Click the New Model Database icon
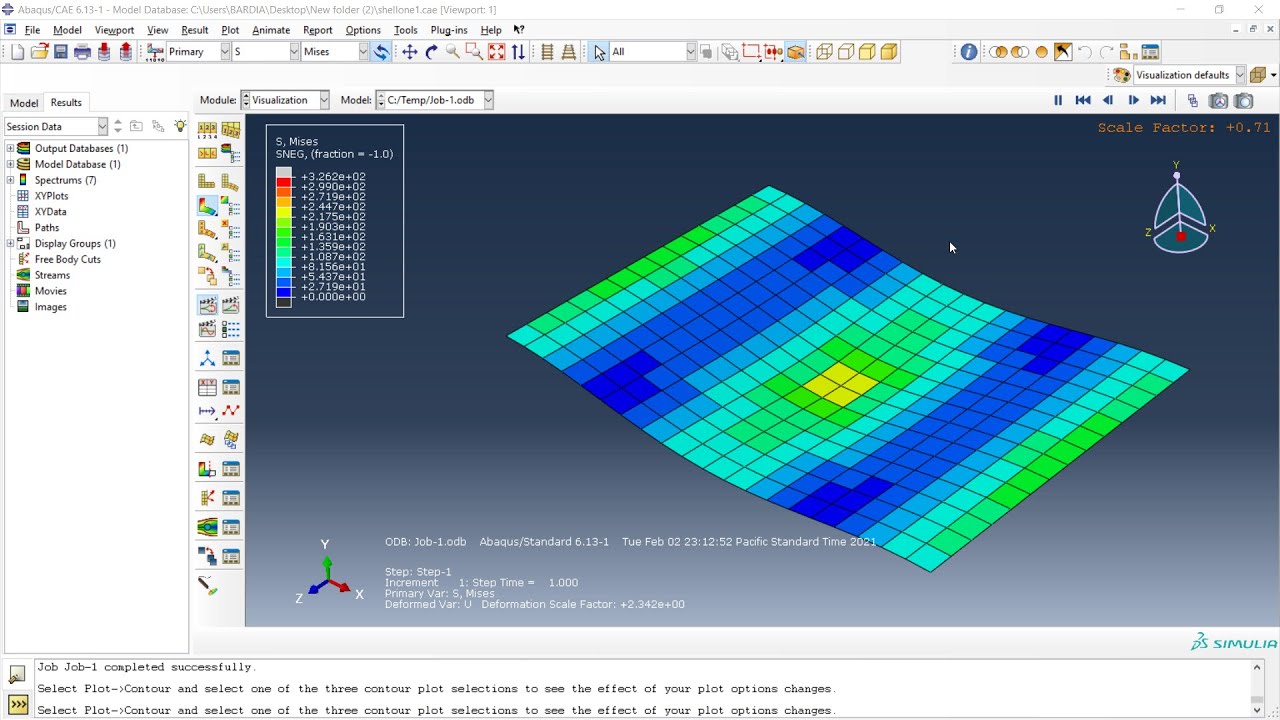Image resolution: width=1280 pixels, height=720 pixels. pos(18,52)
